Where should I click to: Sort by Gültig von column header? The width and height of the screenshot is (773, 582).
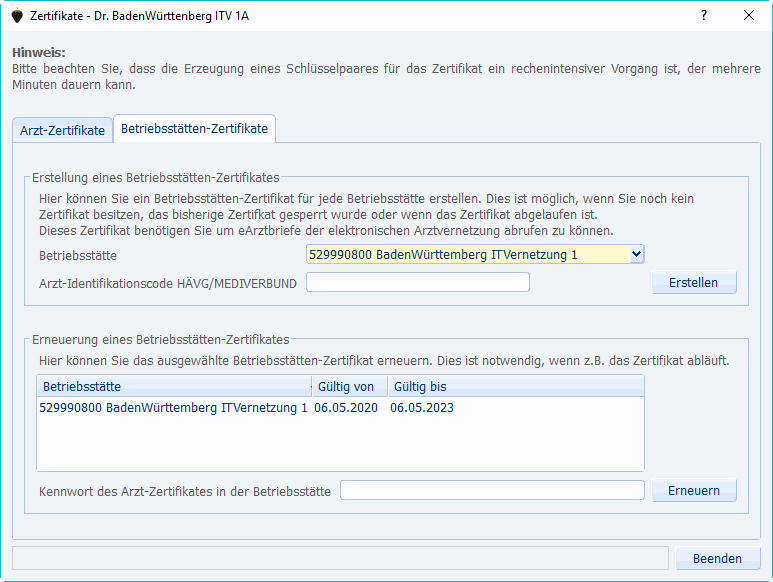[x=350, y=386]
